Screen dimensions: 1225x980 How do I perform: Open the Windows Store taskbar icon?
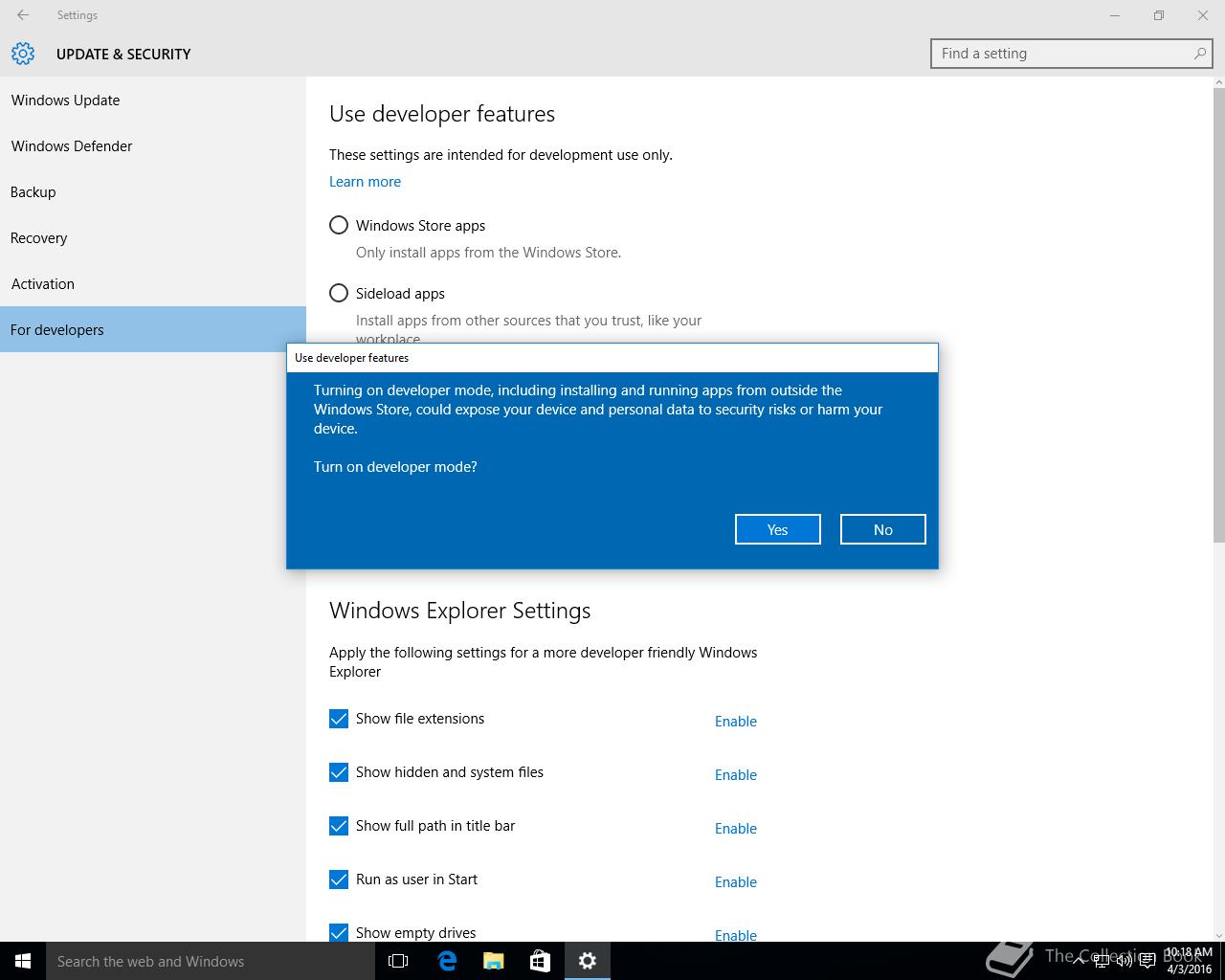(540, 961)
